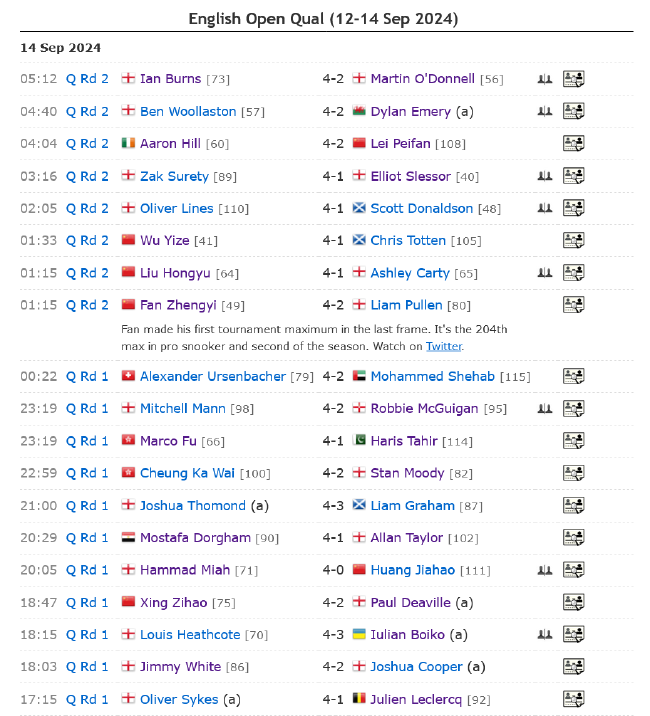Open match details icon for Ian Burns row

573,79
